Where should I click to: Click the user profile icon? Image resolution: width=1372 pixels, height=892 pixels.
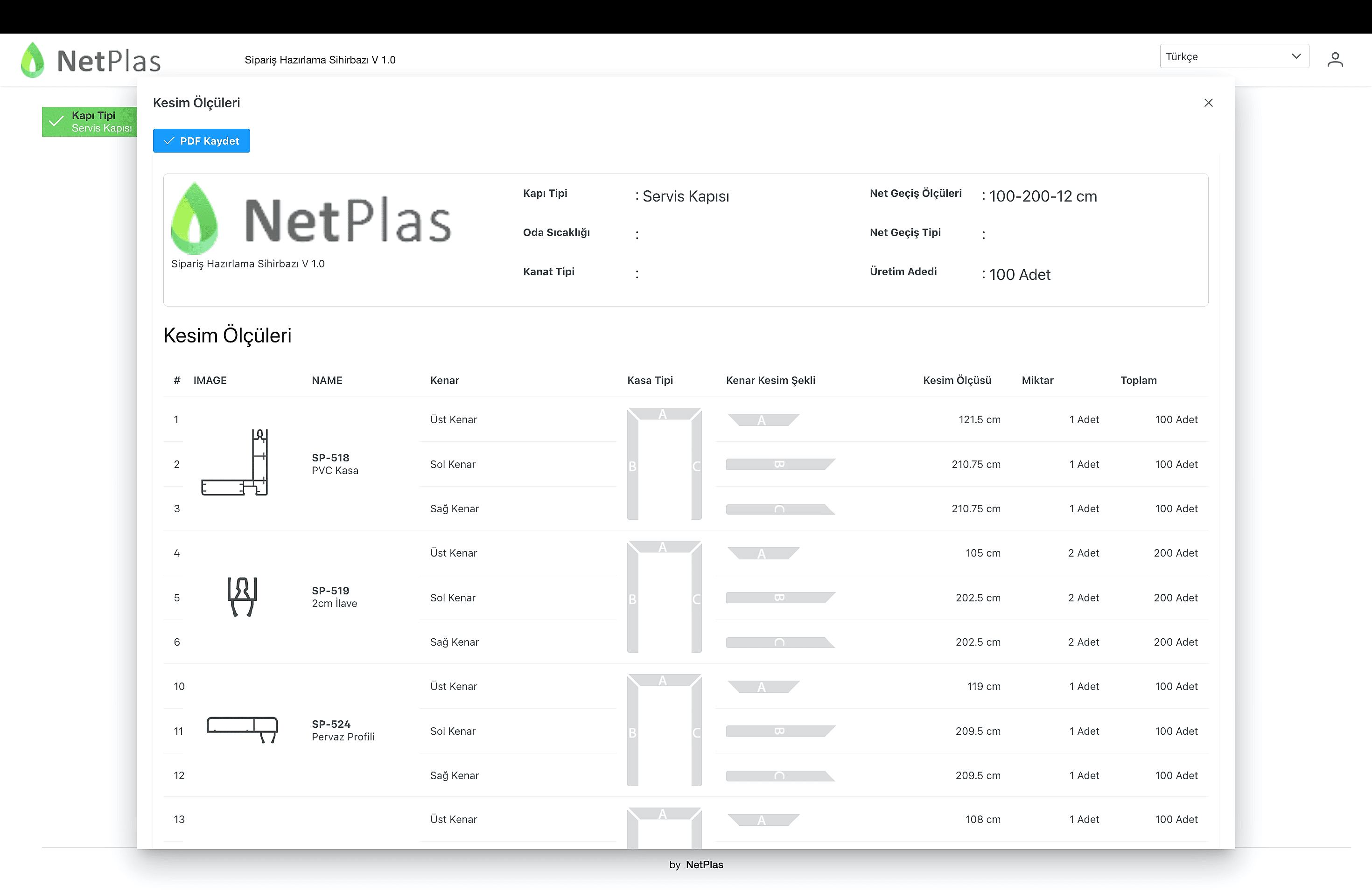coord(1335,59)
